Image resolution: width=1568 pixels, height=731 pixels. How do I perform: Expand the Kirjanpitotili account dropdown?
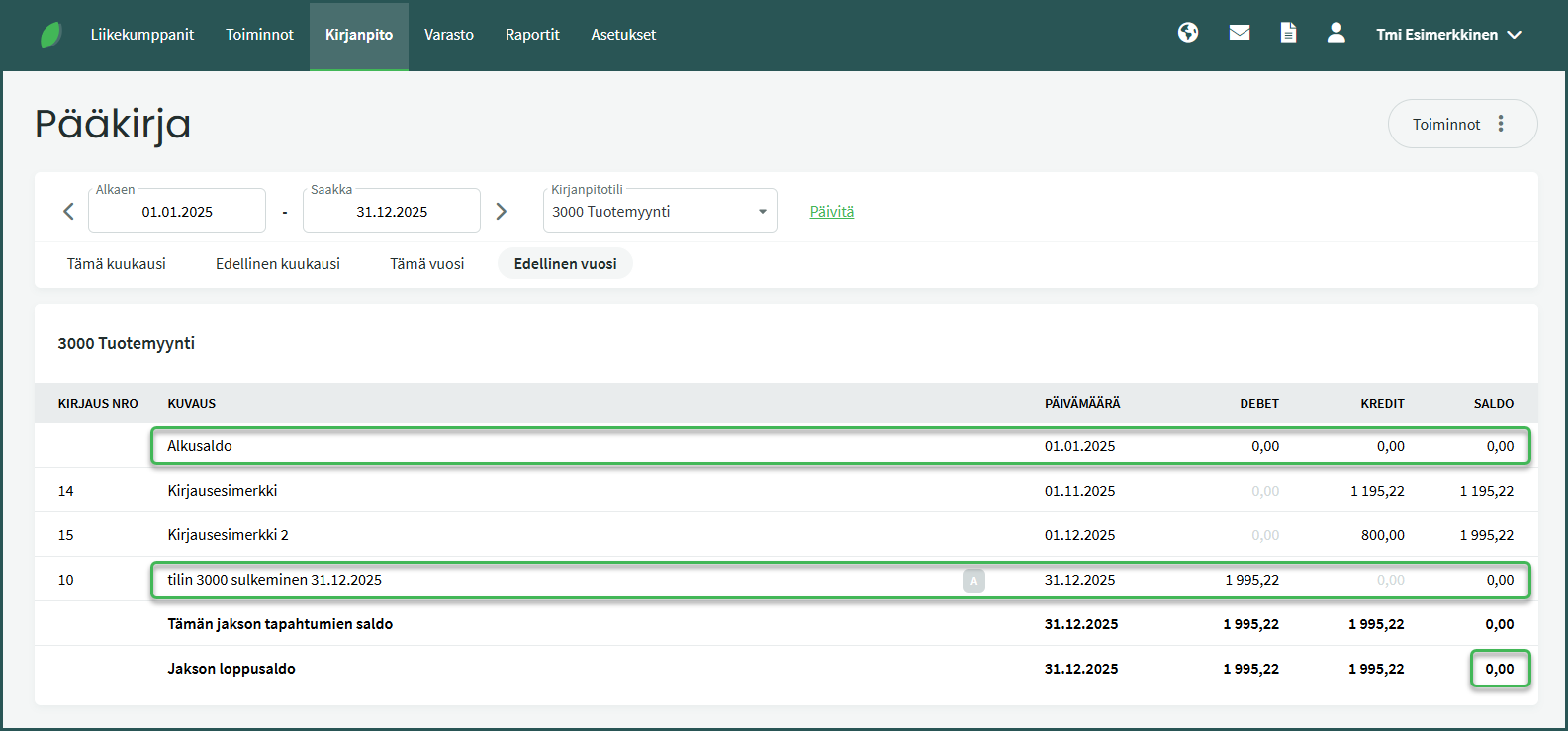pyautogui.click(x=660, y=212)
